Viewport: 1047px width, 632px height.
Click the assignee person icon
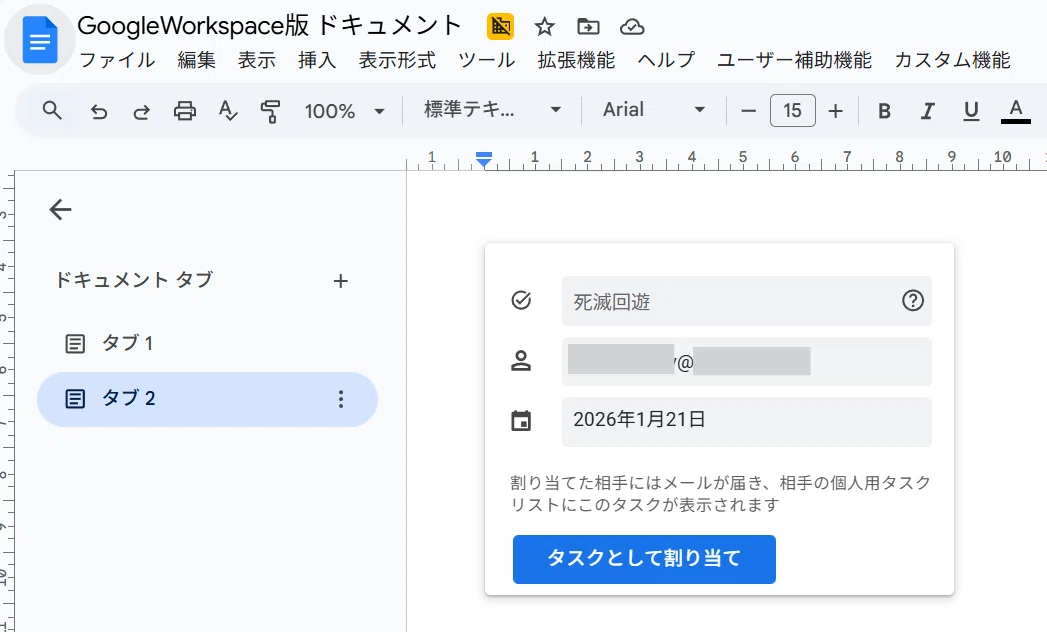[521, 361]
